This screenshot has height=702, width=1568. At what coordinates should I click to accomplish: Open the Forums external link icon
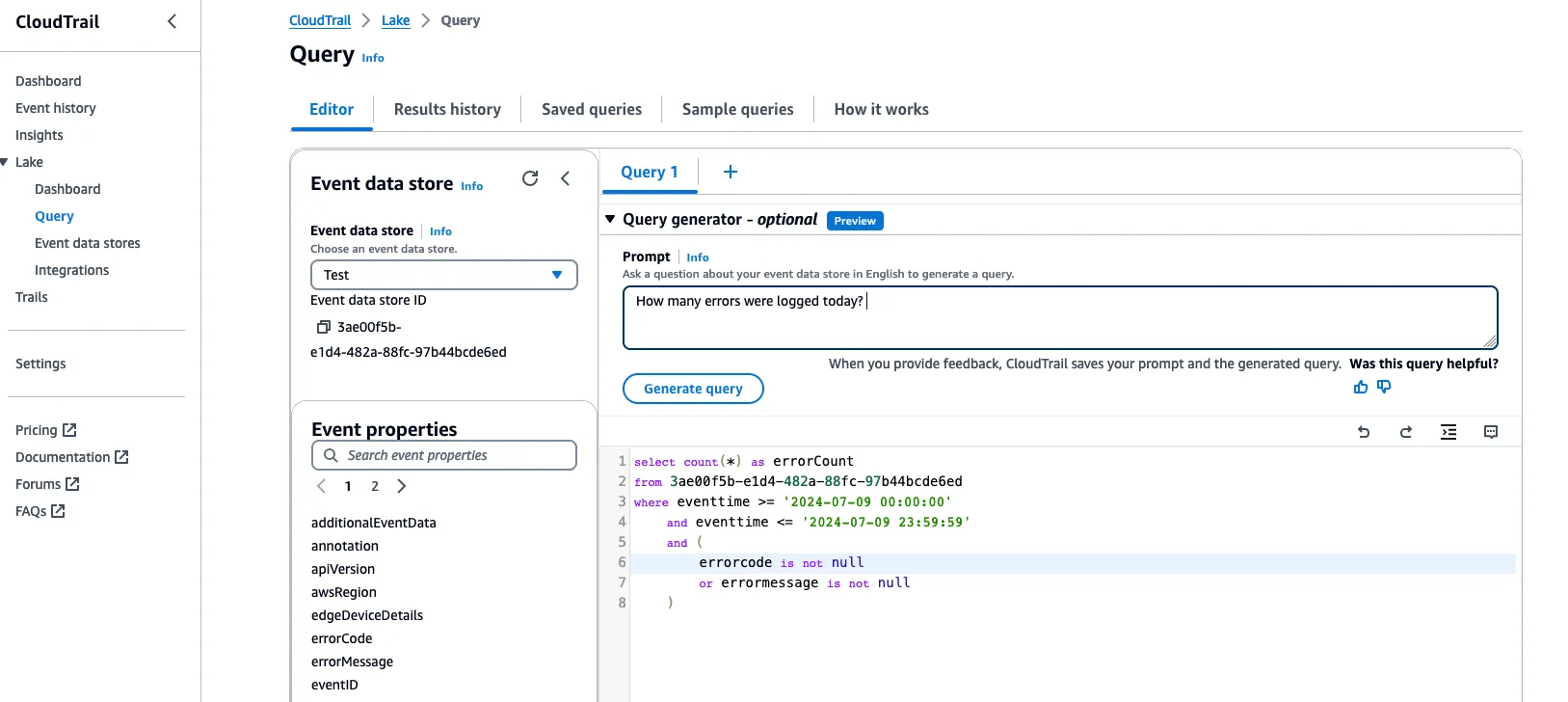72,484
